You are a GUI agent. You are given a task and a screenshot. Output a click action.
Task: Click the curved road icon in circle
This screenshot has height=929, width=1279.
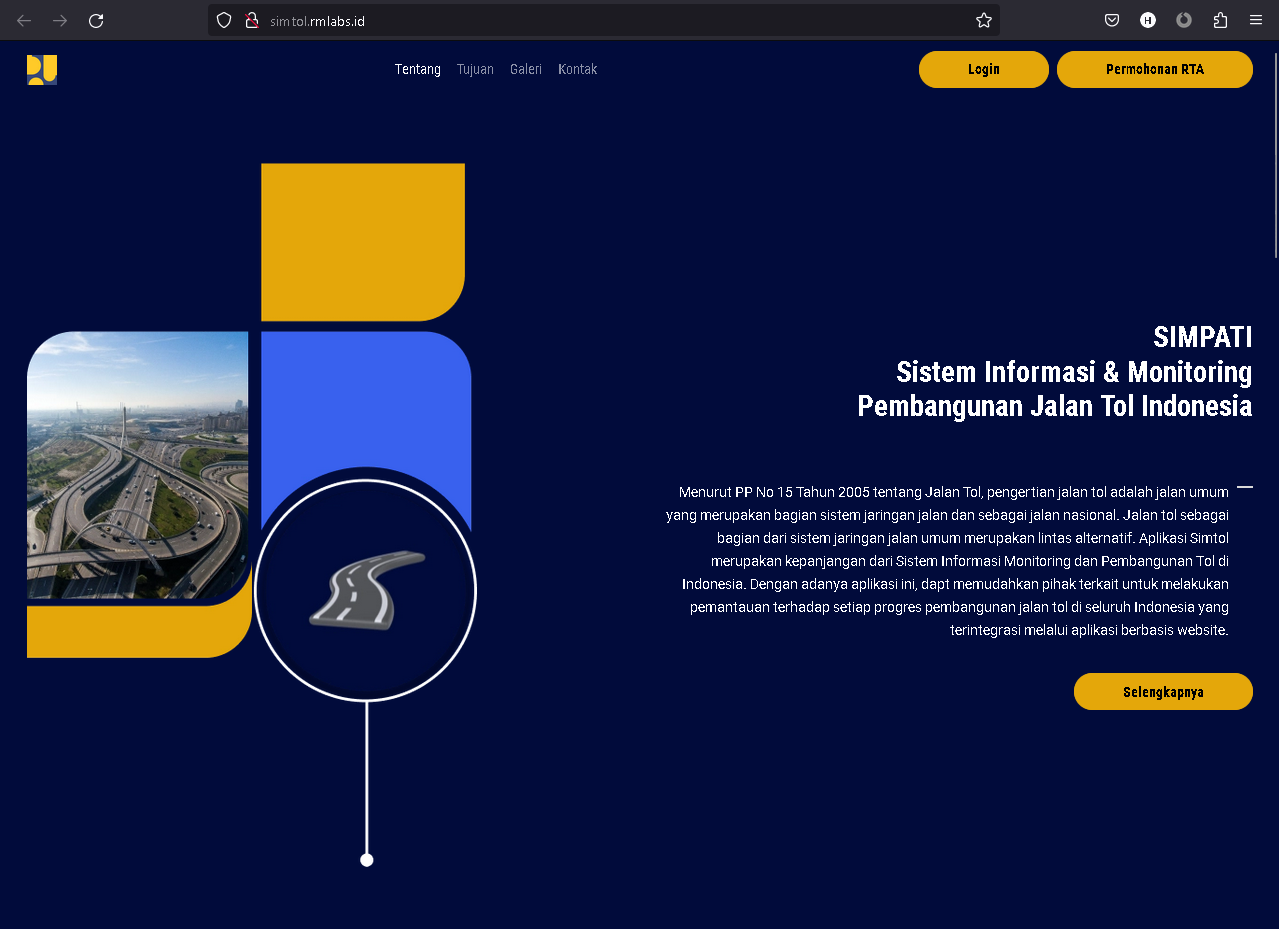[366, 590]
